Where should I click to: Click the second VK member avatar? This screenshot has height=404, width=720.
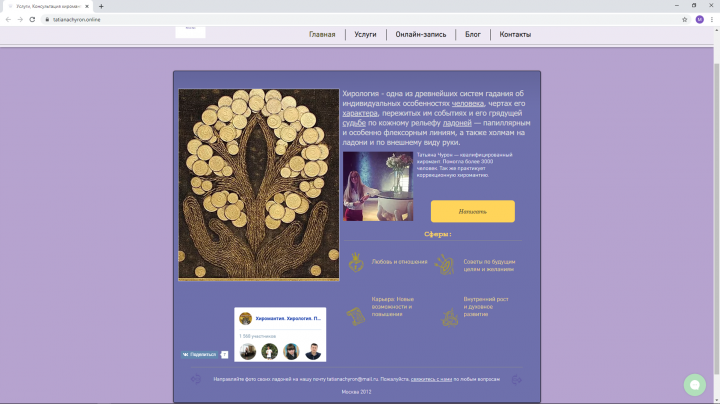click(270, 352)
